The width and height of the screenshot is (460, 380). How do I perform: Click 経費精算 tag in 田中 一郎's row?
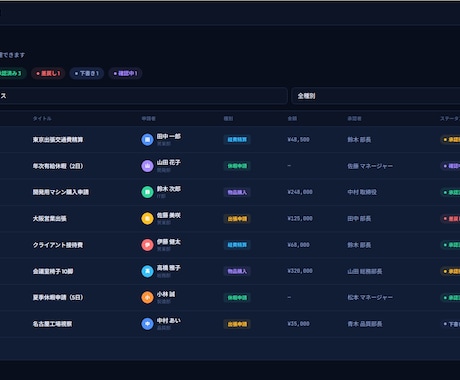tap(237, 140)
